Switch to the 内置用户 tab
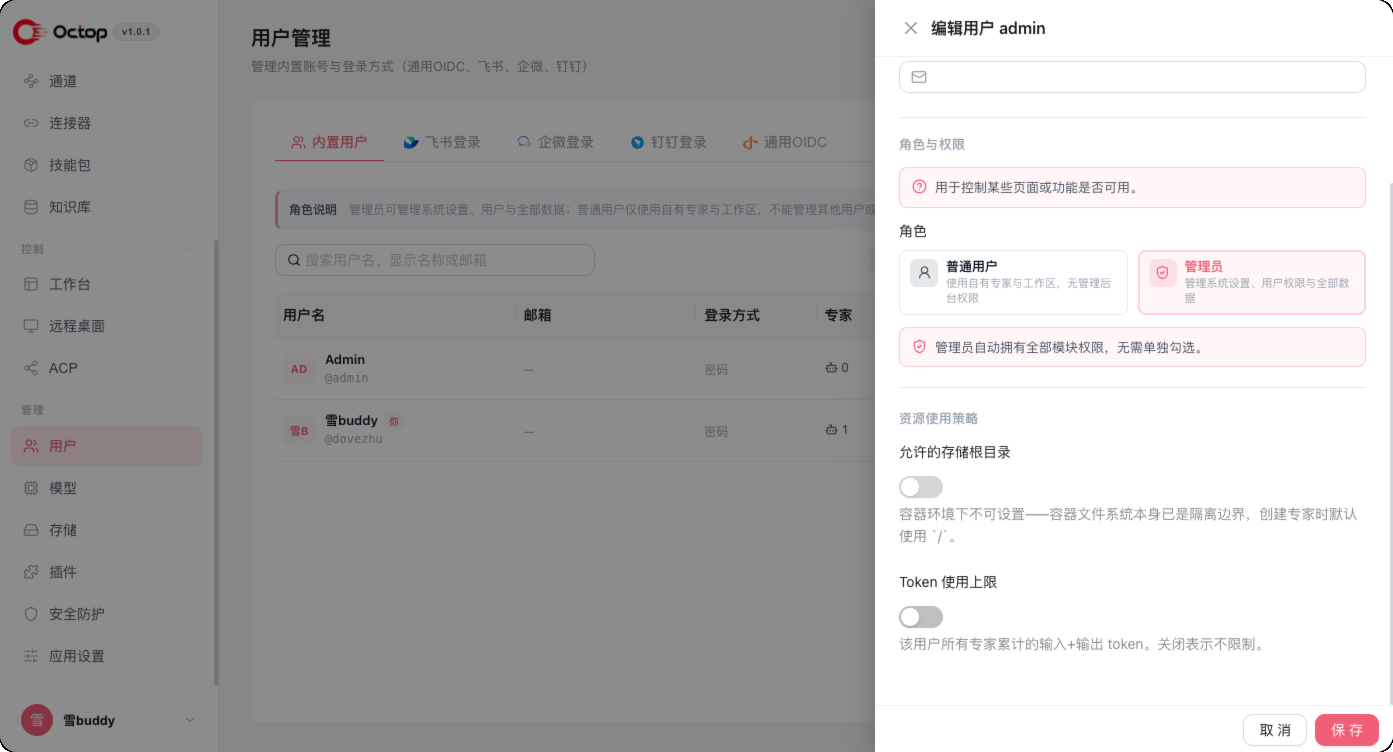Screen dimensions: 1393x752 pyautogui.click(x=329, y=142)
